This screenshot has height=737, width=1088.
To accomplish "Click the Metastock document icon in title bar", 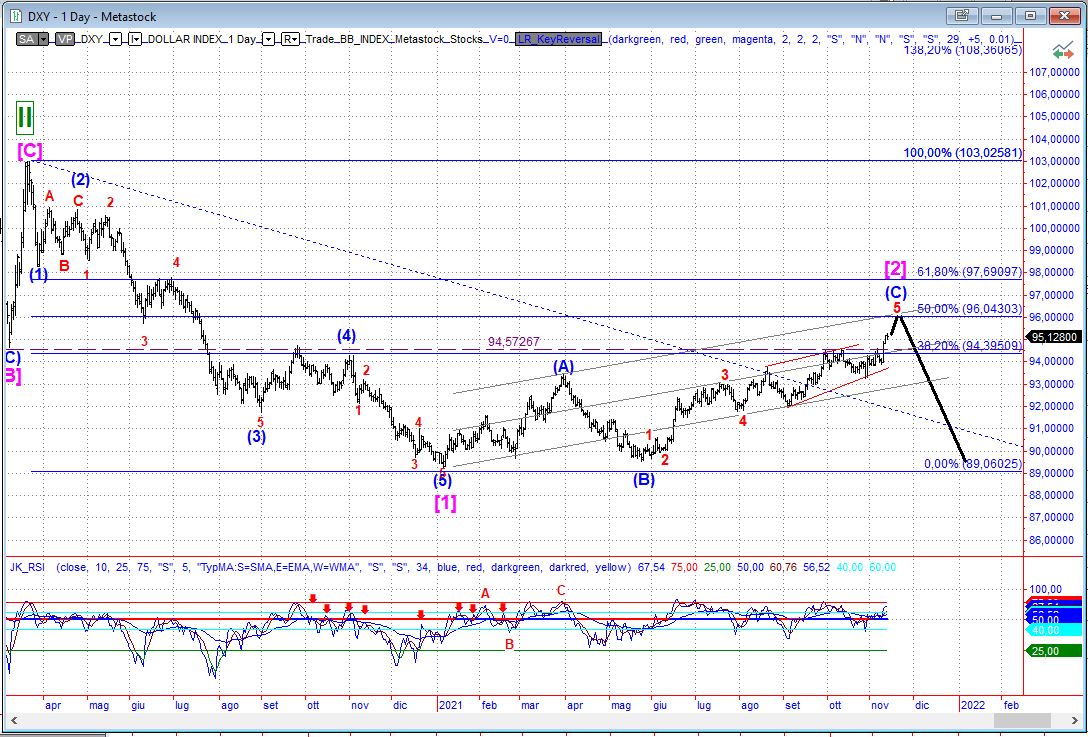I will click(x=14, y=14).
